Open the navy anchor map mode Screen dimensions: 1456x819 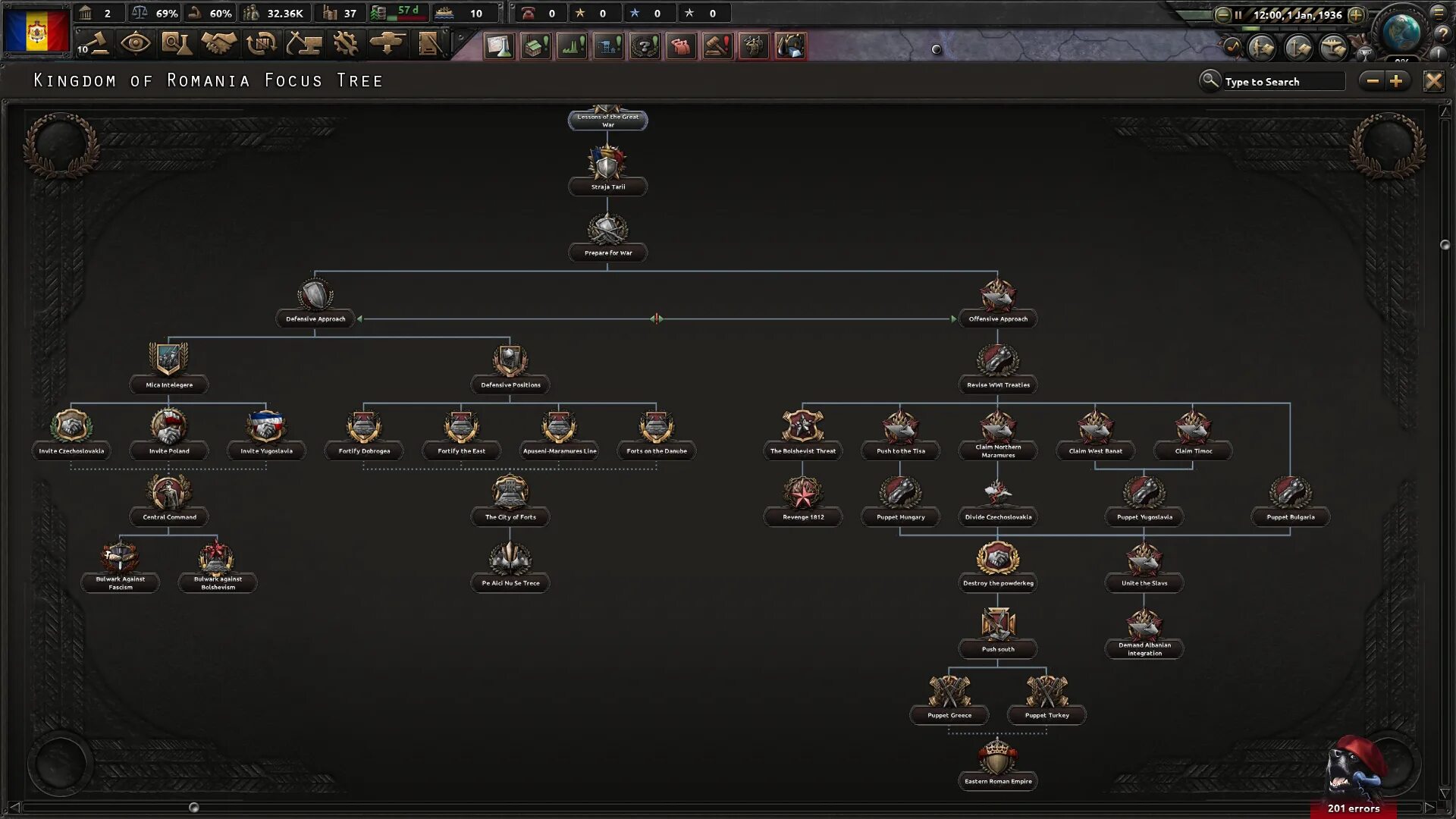pyautogui.click(x=1298, y=48)
